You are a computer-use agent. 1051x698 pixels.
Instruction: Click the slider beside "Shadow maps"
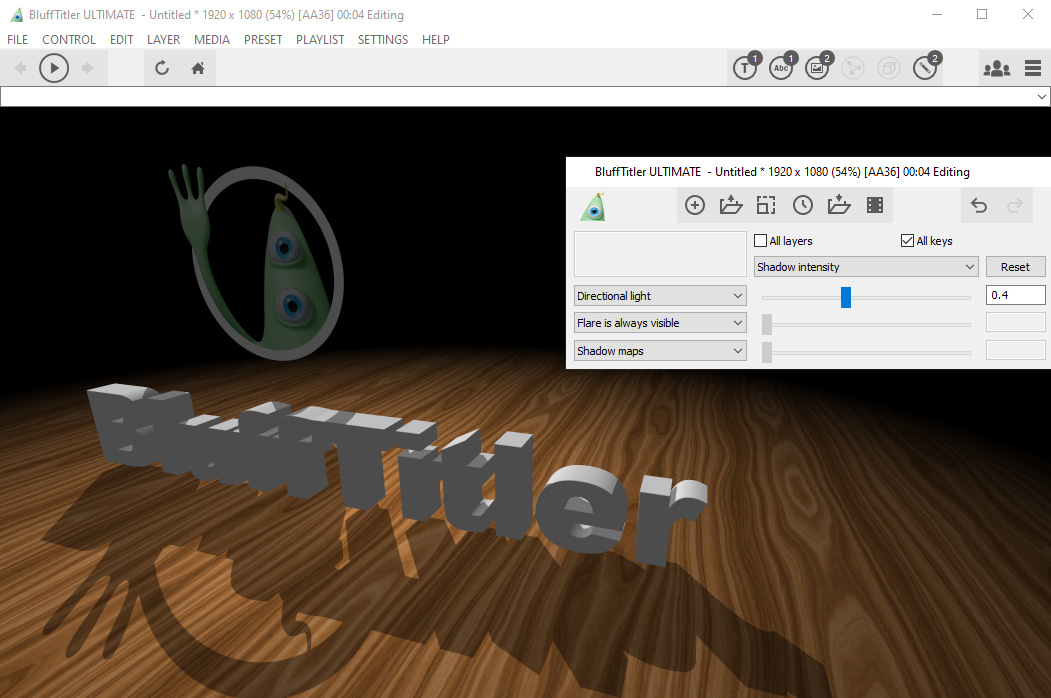[x=866, y=352]
